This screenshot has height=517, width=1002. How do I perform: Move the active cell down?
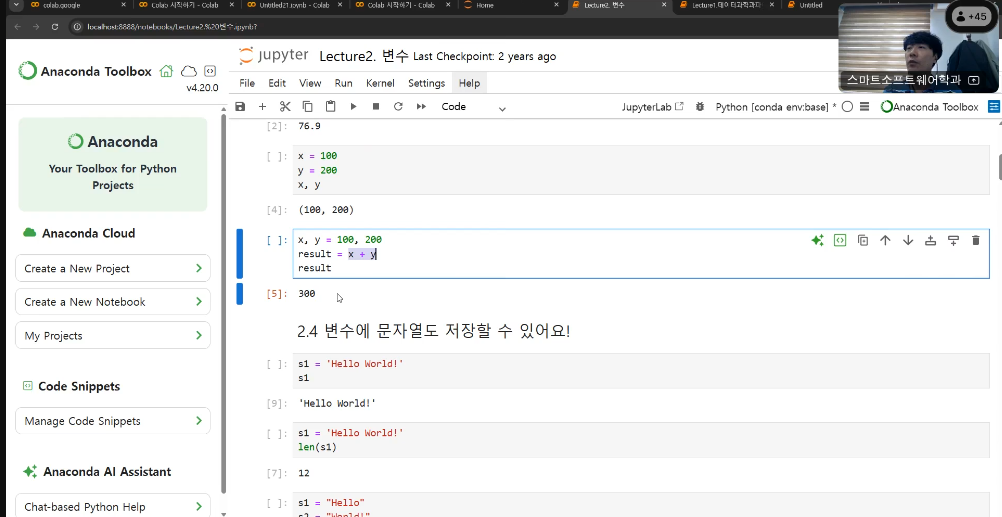point(907,240)
